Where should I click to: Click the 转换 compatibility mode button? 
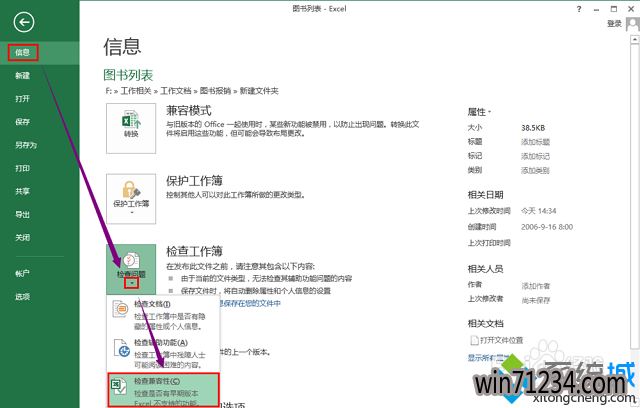(131, 128)
